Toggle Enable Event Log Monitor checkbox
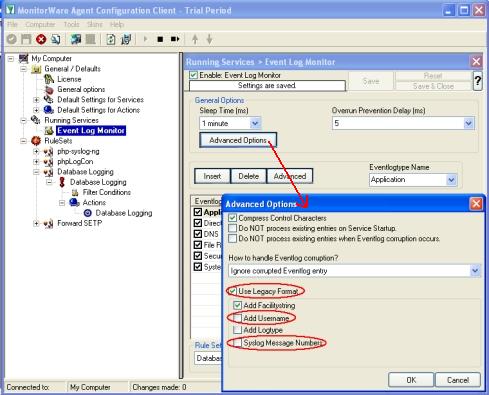 coord(193,75)
